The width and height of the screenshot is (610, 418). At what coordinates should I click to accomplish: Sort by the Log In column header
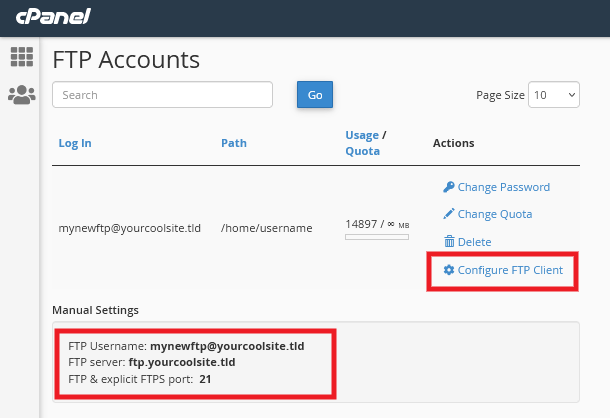pyautogui.click(x=75, y=143)
